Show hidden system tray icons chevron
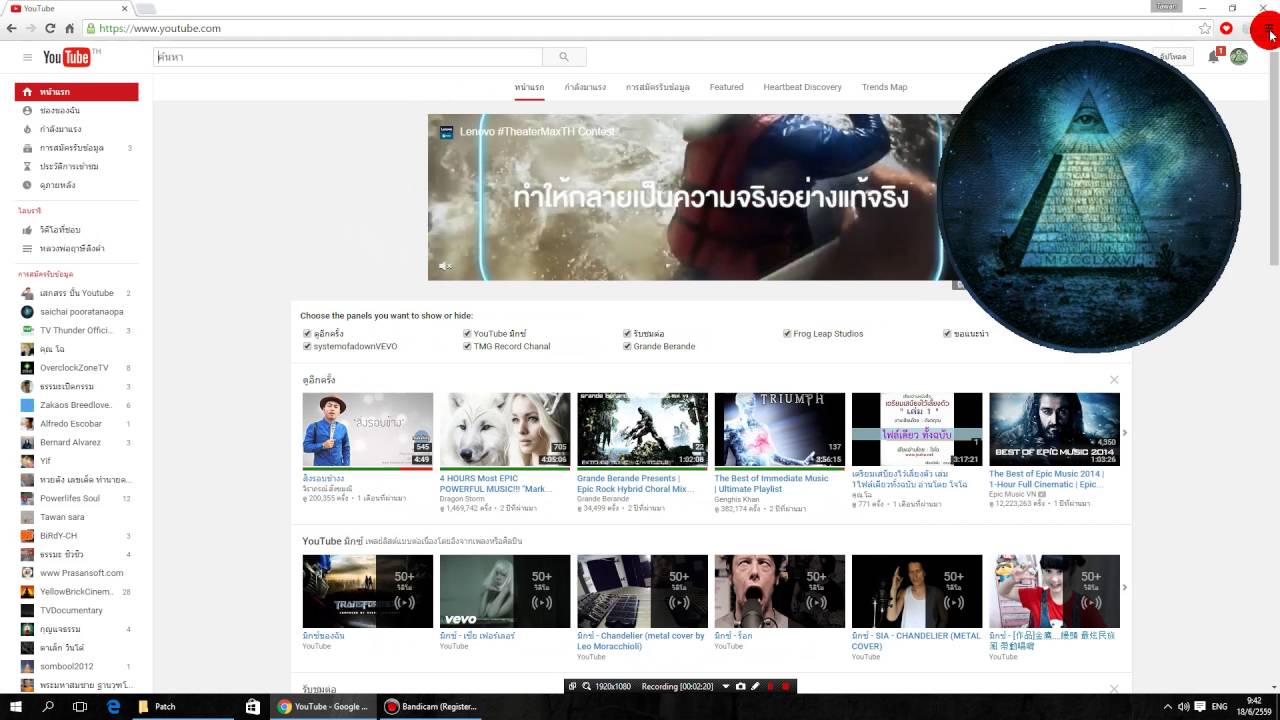The height and width of the screenshot is (720, 1280). [1167, 706]
